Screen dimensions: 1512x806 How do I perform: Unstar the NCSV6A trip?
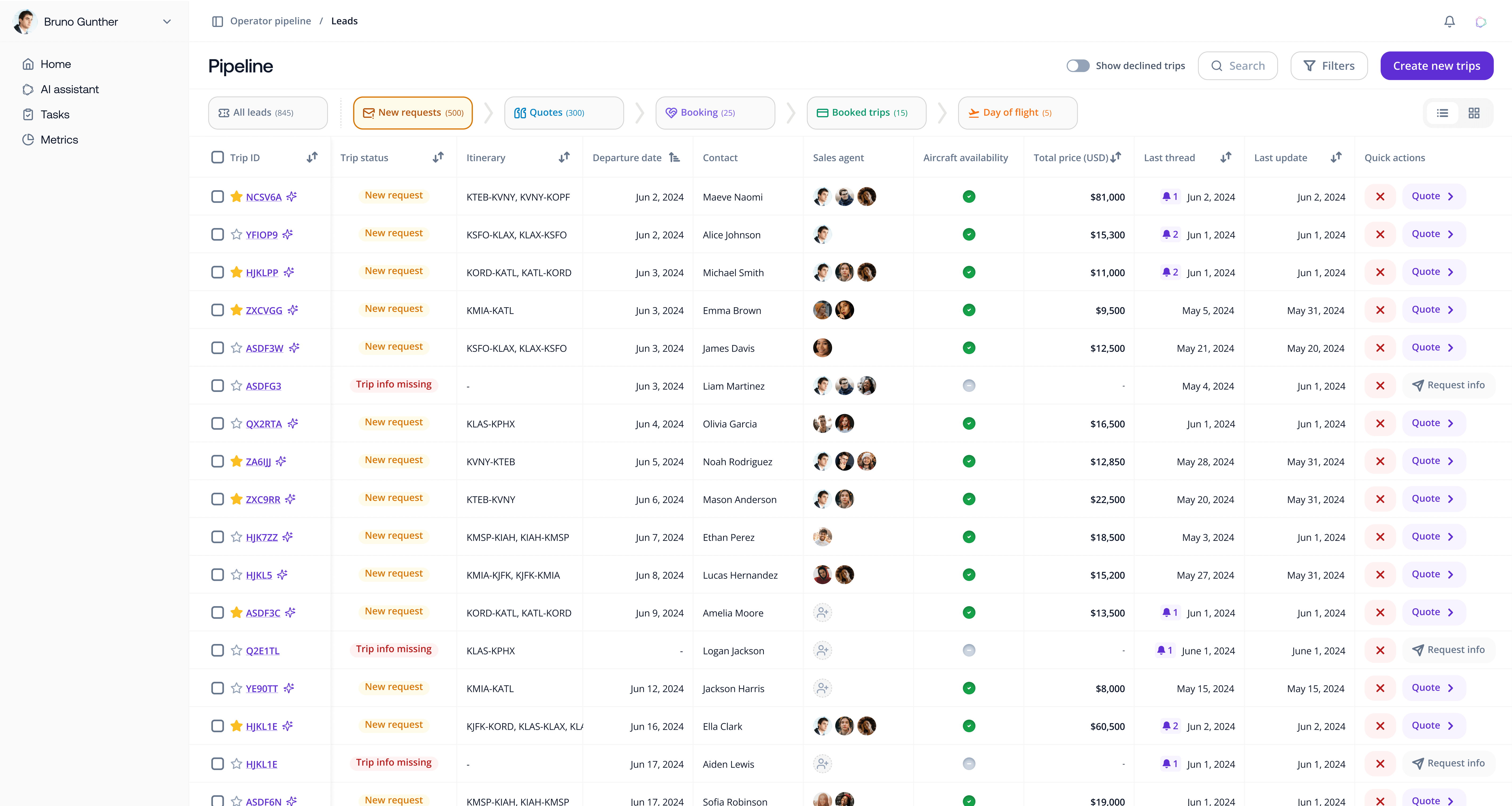(237, 197)
